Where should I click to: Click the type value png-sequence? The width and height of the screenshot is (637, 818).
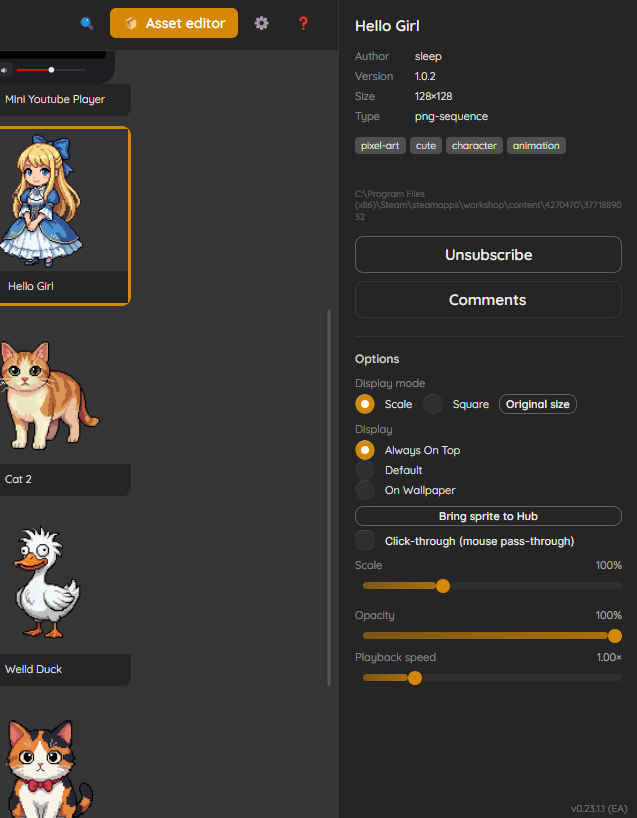[x=451, y=116]
